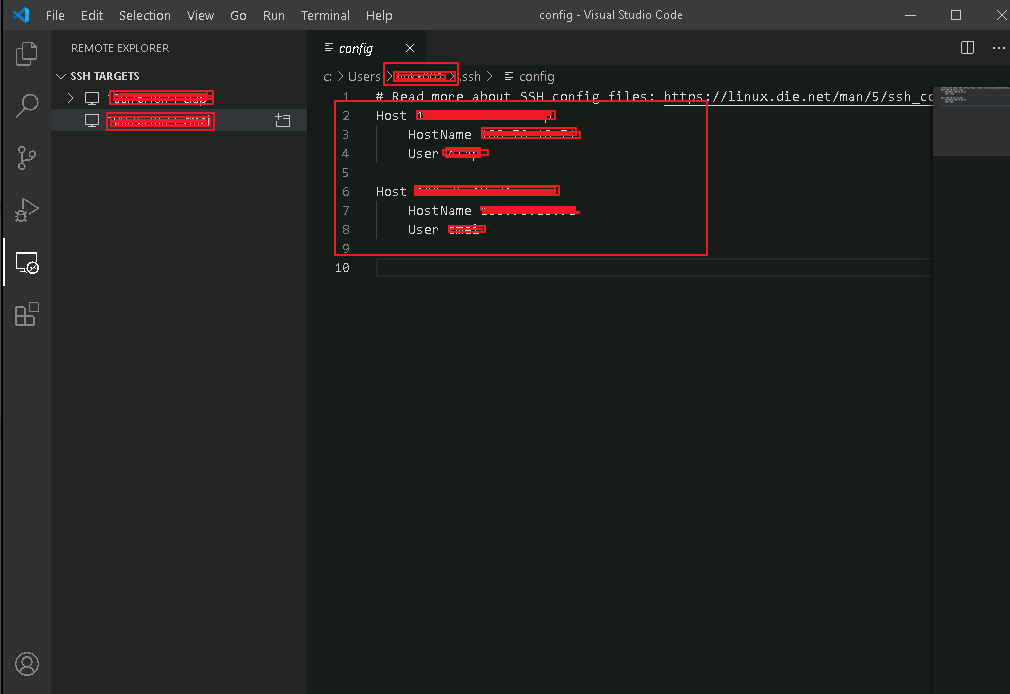Image resolution: width=1010 pixels, height=694 pixels.
Task: Open the Run and Debug view
Action: coord(26,210)
